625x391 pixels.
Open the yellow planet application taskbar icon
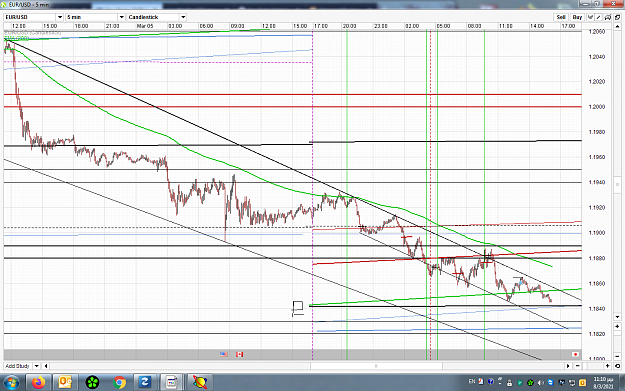coord(199,383)
